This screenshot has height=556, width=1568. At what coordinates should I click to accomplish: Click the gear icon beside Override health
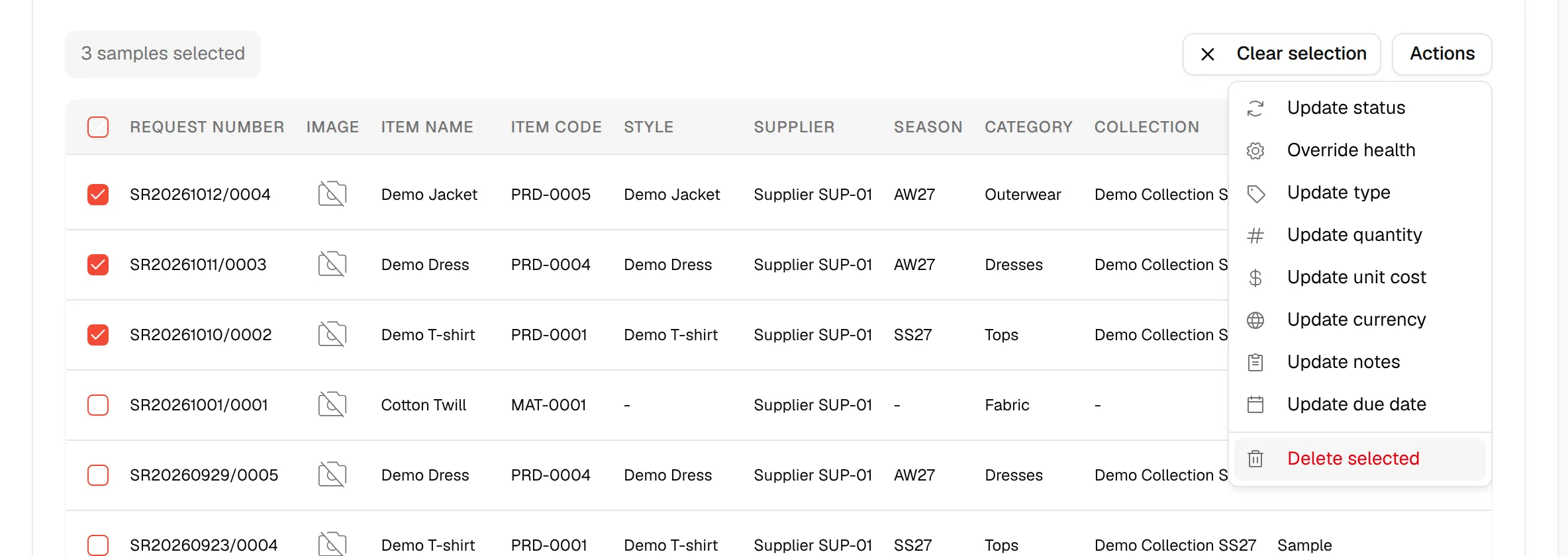click(1255, 150)
